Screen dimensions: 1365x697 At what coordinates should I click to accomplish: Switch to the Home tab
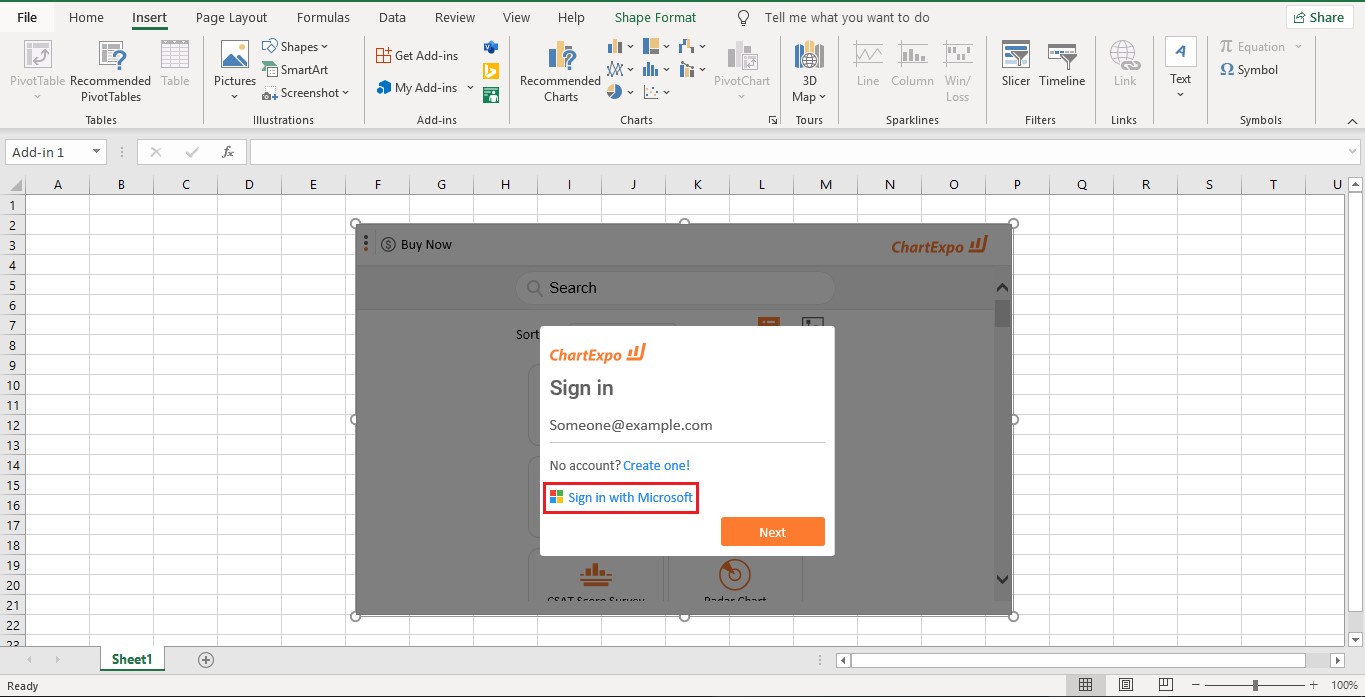point(86,17)
